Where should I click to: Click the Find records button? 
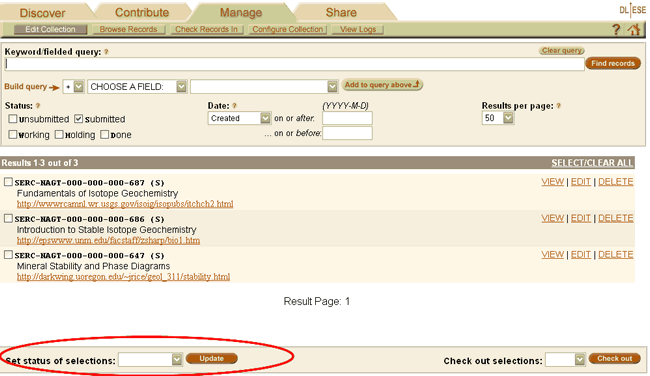click(613, 63)
